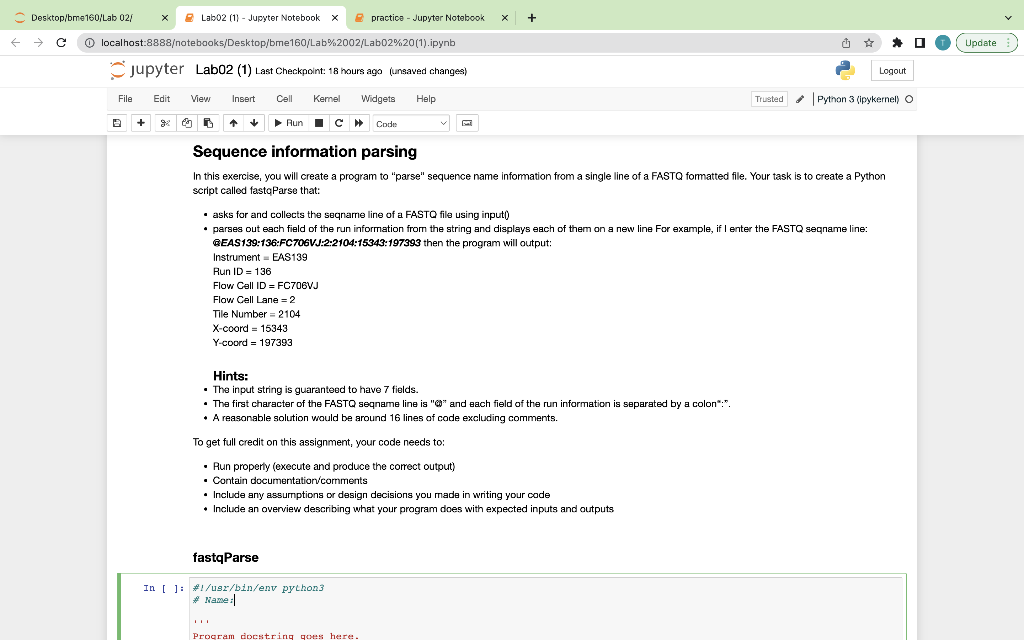Open the Widgets menu

[378, 99]
